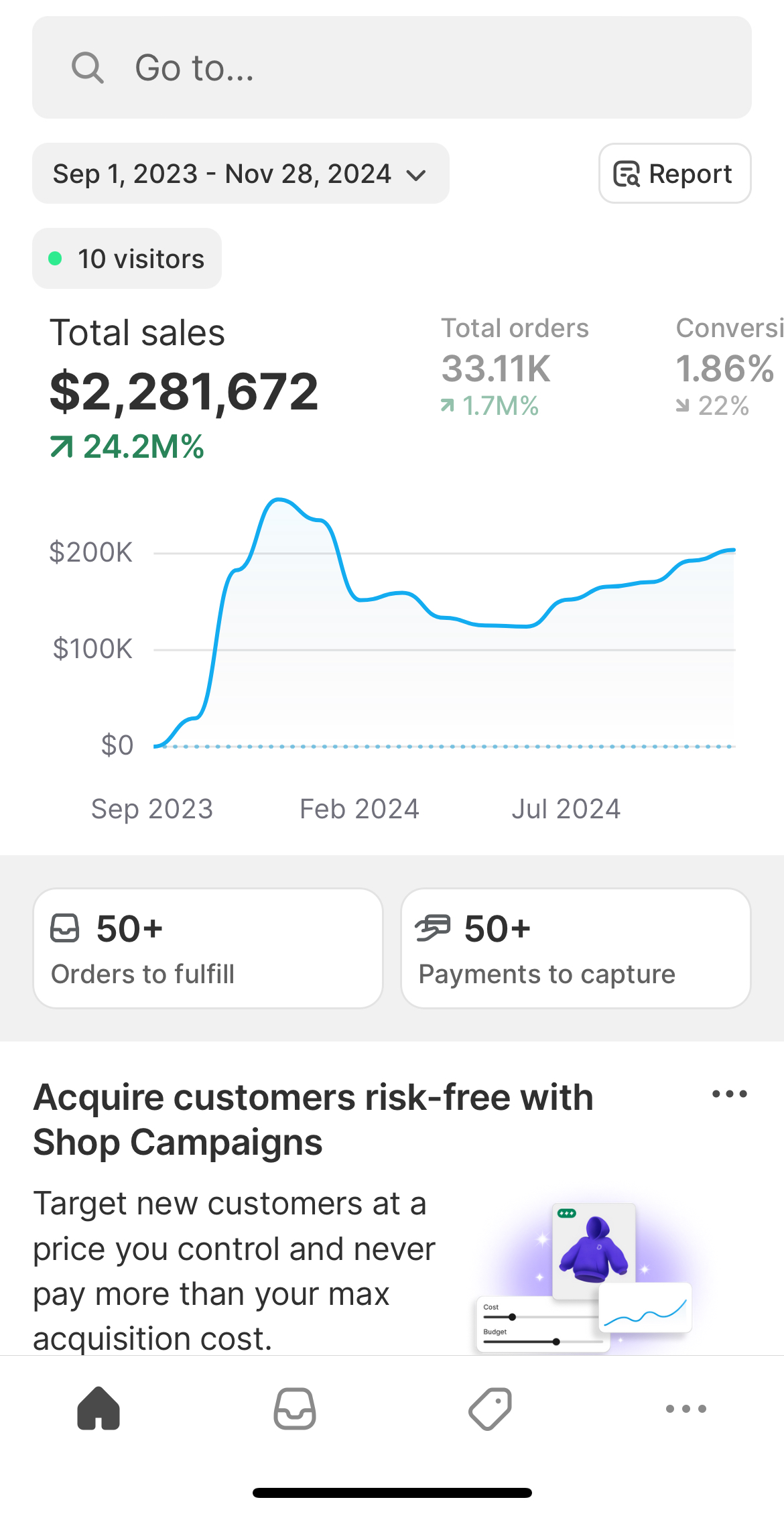Open the More tab in bottom bar

click(686, 1409)
